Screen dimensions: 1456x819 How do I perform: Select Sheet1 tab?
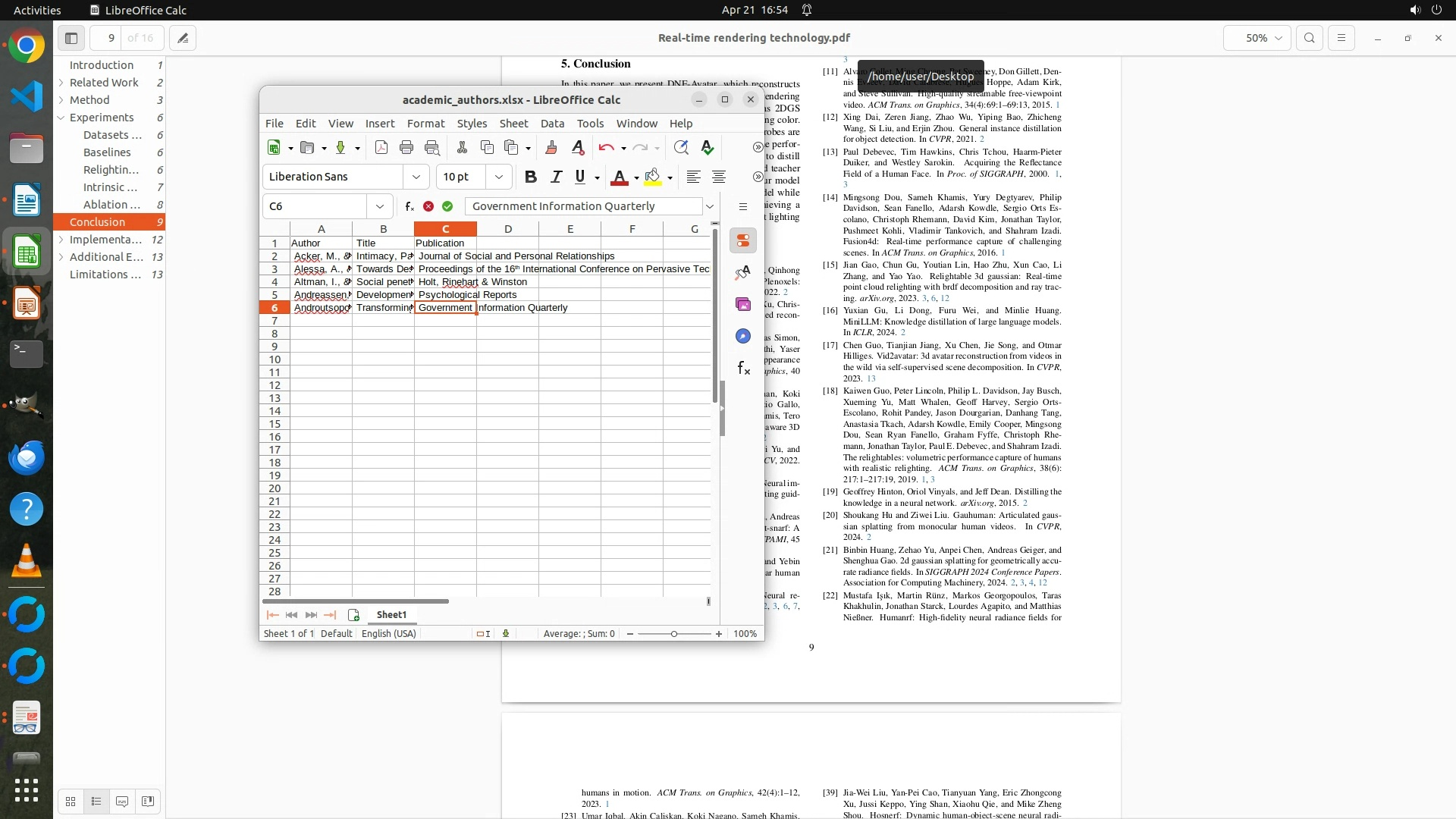click(391, 615)
